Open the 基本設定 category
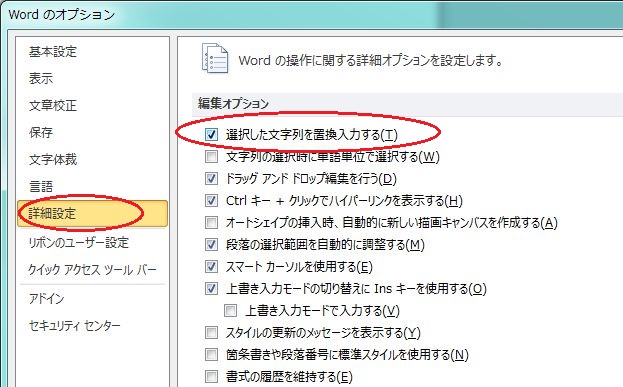623x387 pixels. coord(52,52)
